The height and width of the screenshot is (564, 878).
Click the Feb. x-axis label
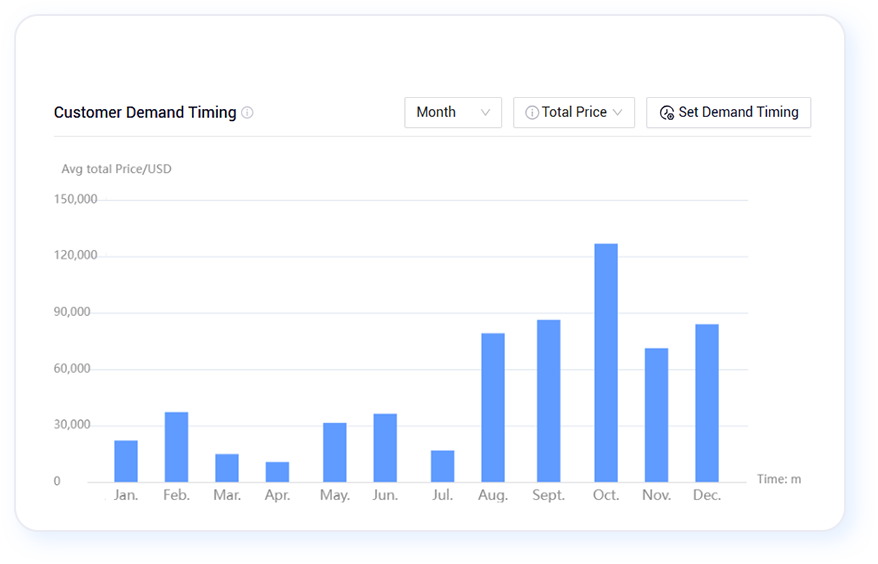coord(176,495)
